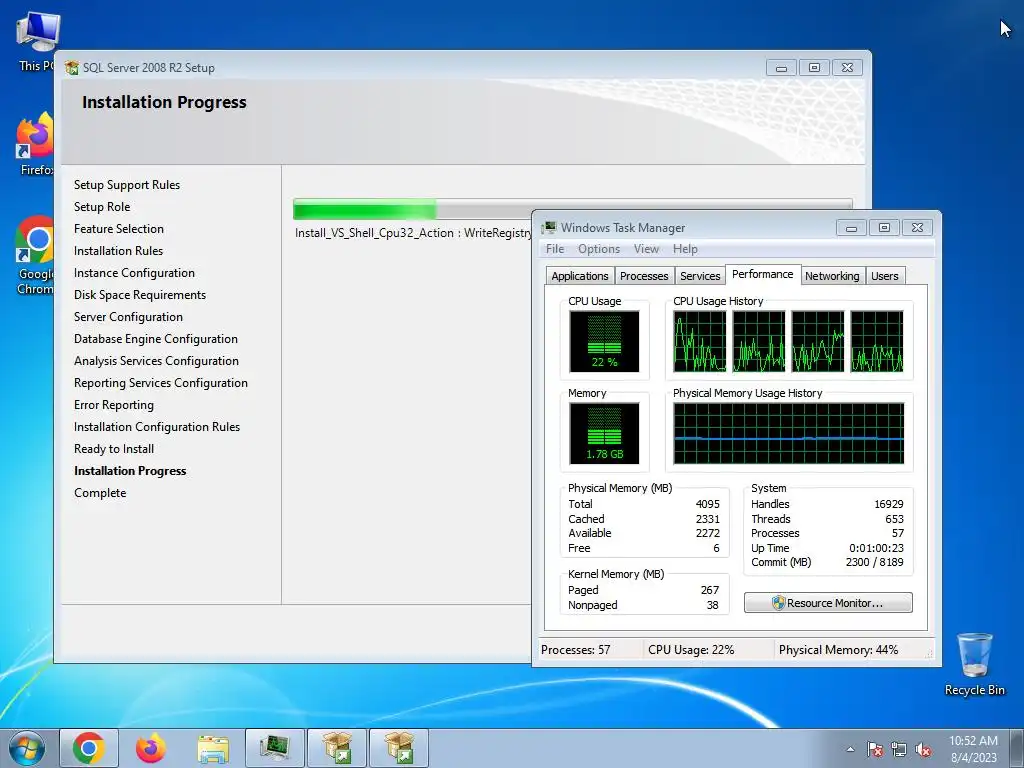Minimize the Windows Task Manager window

tap(851, 227)
